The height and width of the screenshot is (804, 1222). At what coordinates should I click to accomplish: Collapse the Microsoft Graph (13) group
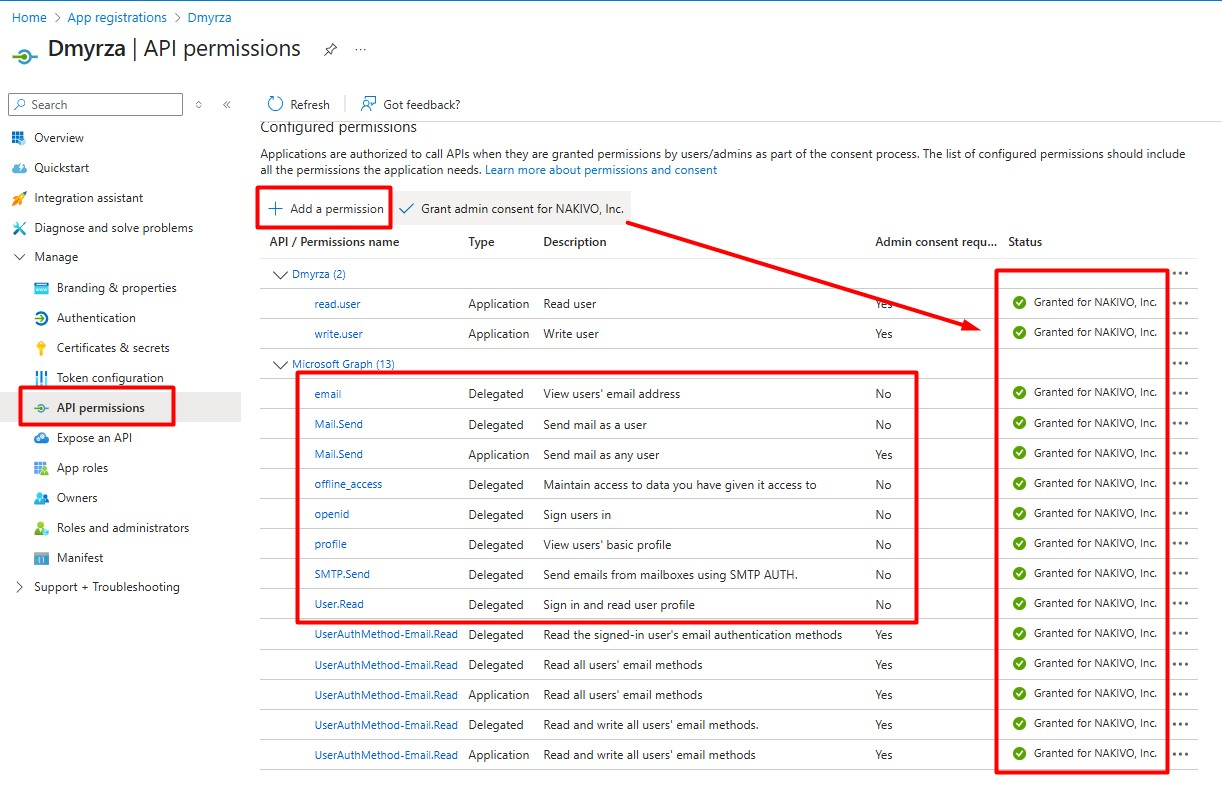(279, 364)
